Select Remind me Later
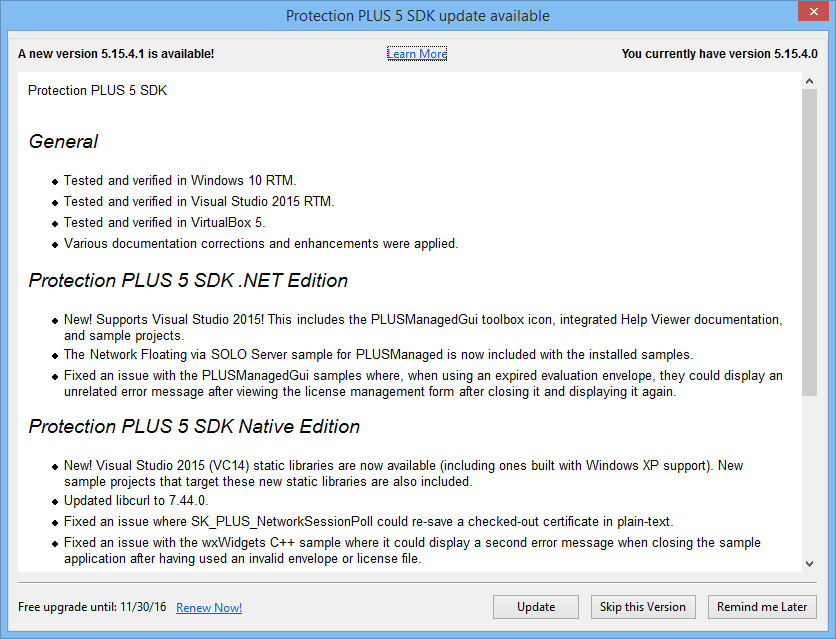Viewport: 836px width, 639px height. [762, 606]
